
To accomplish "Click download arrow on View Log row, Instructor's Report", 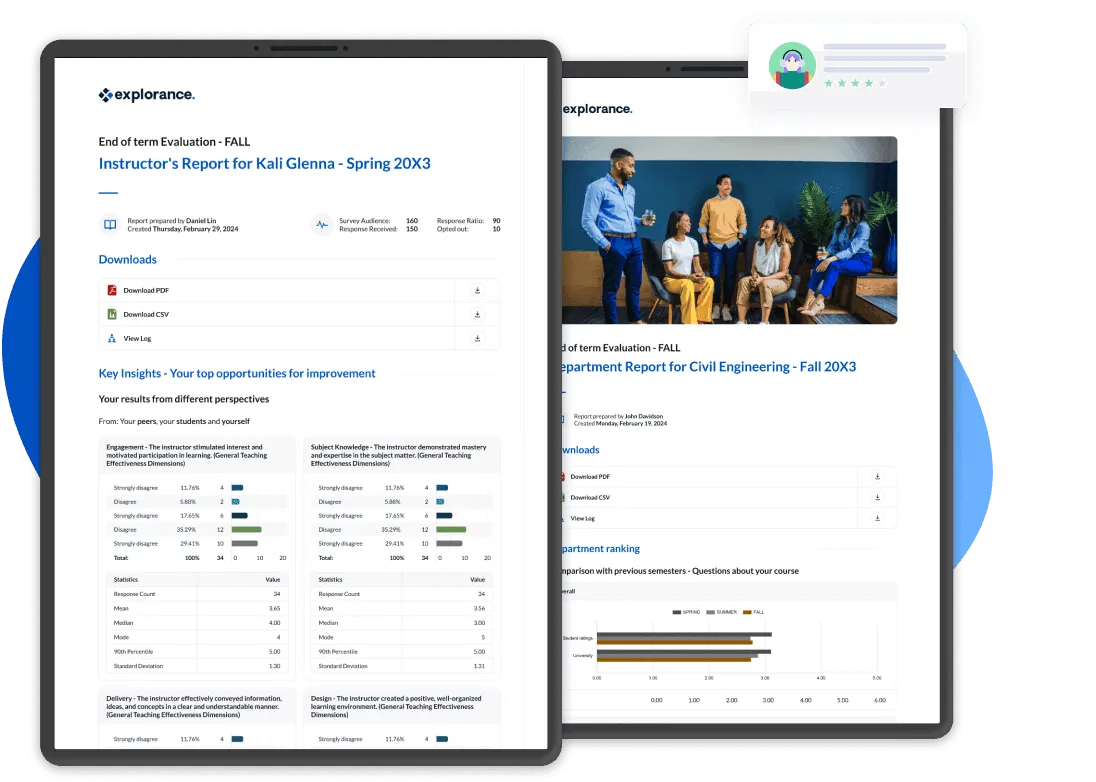I will click(x=477, y=338).
